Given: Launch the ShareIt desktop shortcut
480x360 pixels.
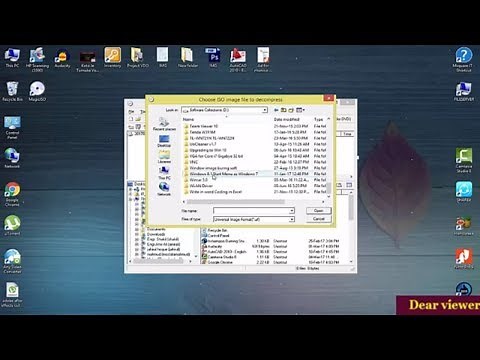Looking at the screenshot, I should point(464,192).
